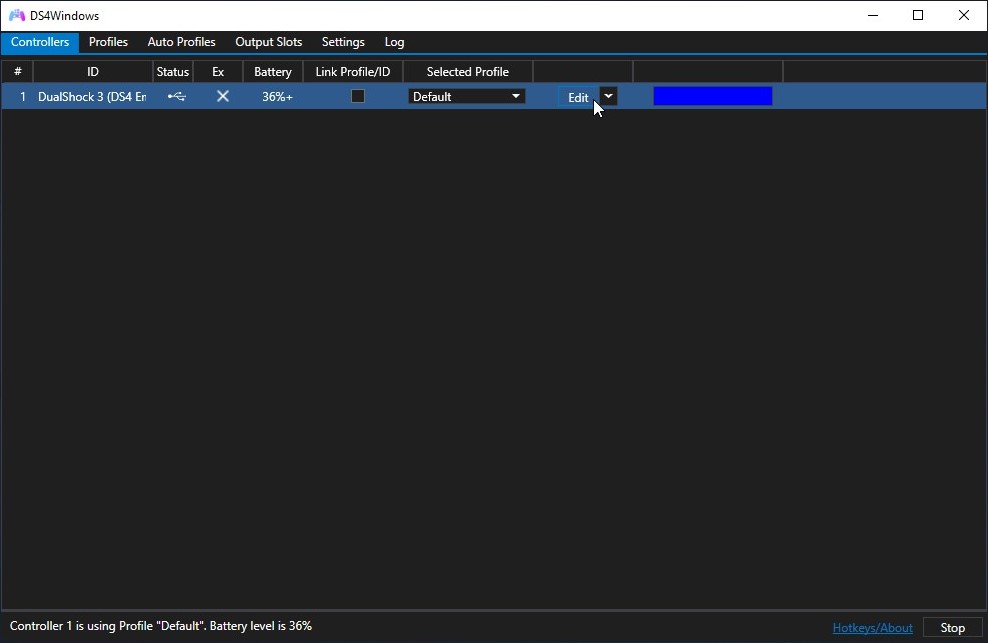
Task: Toggle the Link Profile/ID checkbox
Action: pyautogui.click(x=358, y=96)
